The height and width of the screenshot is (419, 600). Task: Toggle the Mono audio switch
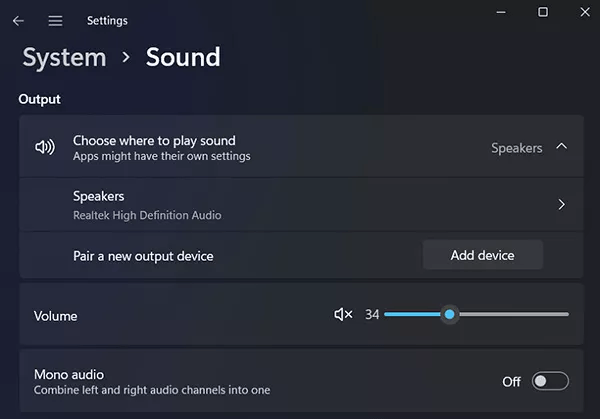pos(550,381)
